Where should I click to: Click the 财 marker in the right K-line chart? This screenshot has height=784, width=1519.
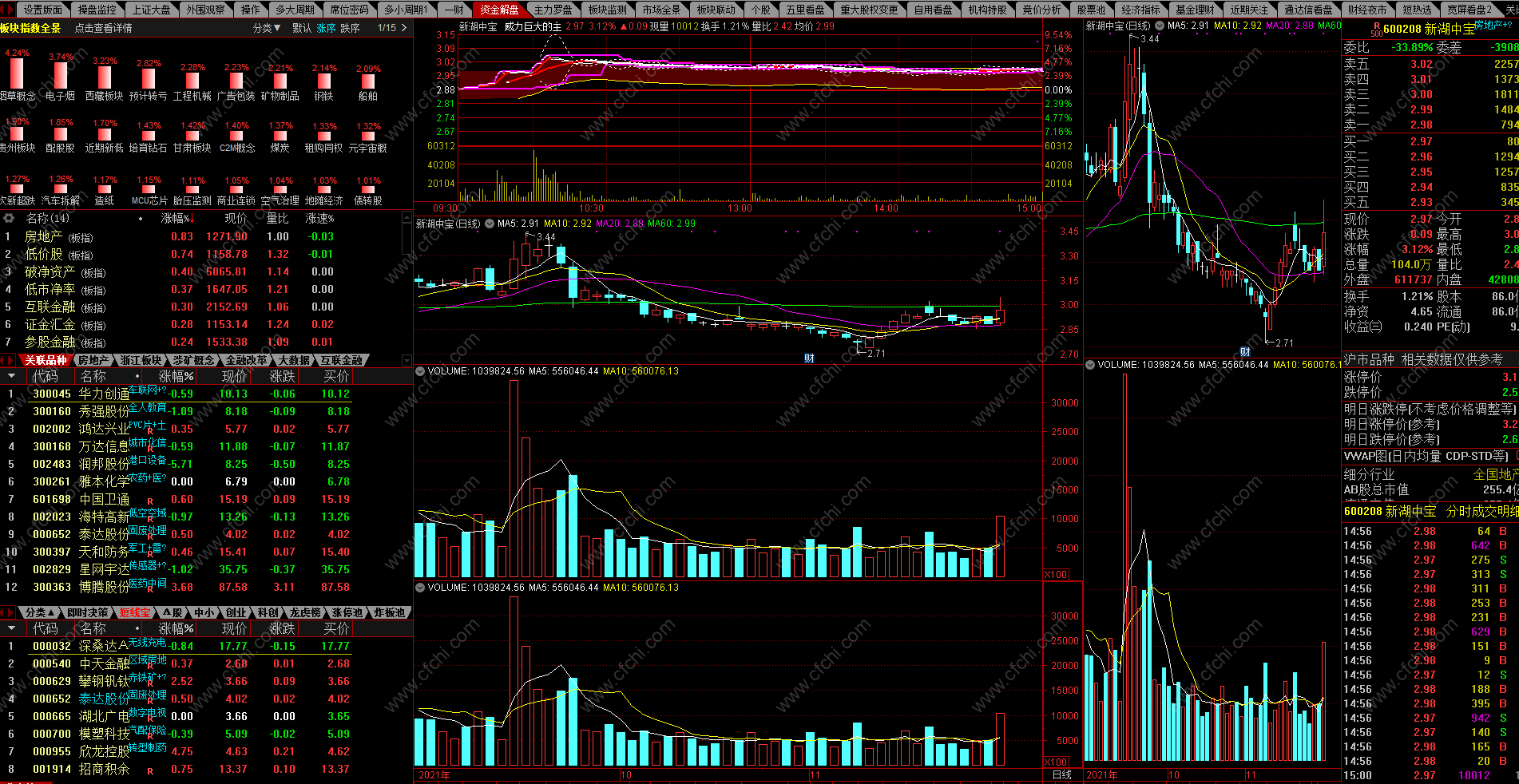(x=1244, y=352)
